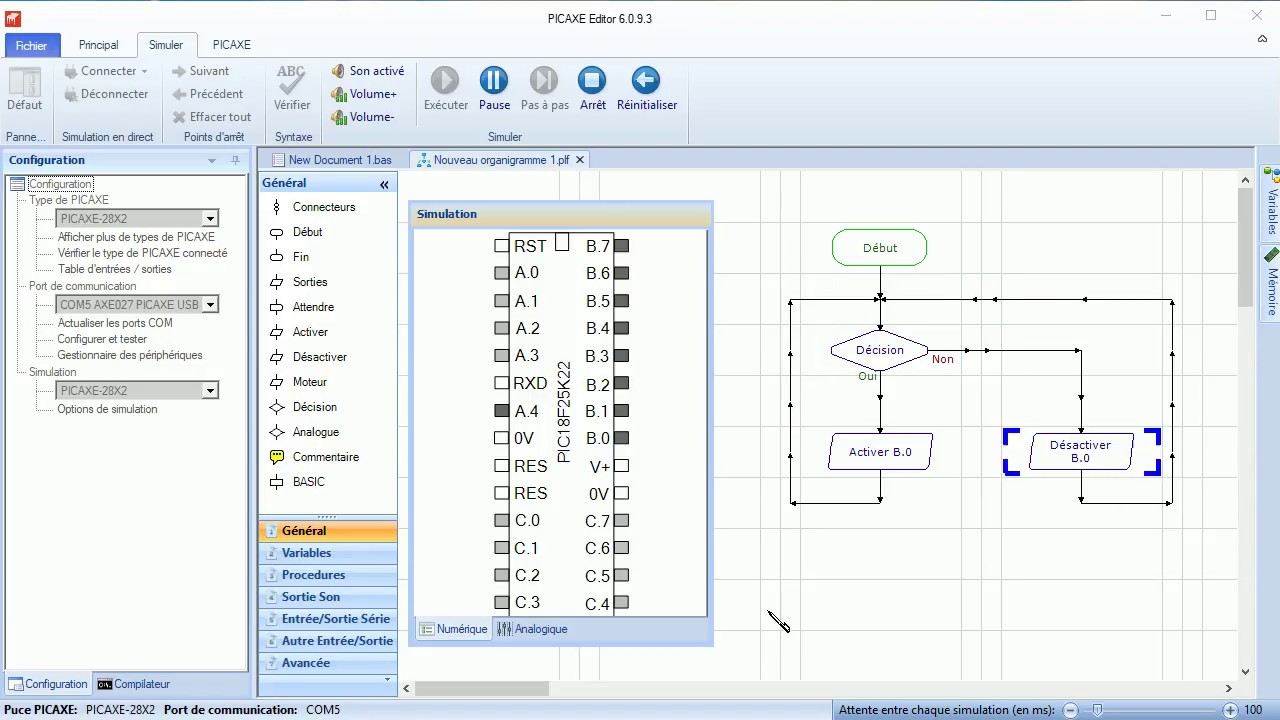Viewport: 1280px width, 720px height.
Task: Reset simulation with Réinitialiser
Action: [x=646, y=88]
